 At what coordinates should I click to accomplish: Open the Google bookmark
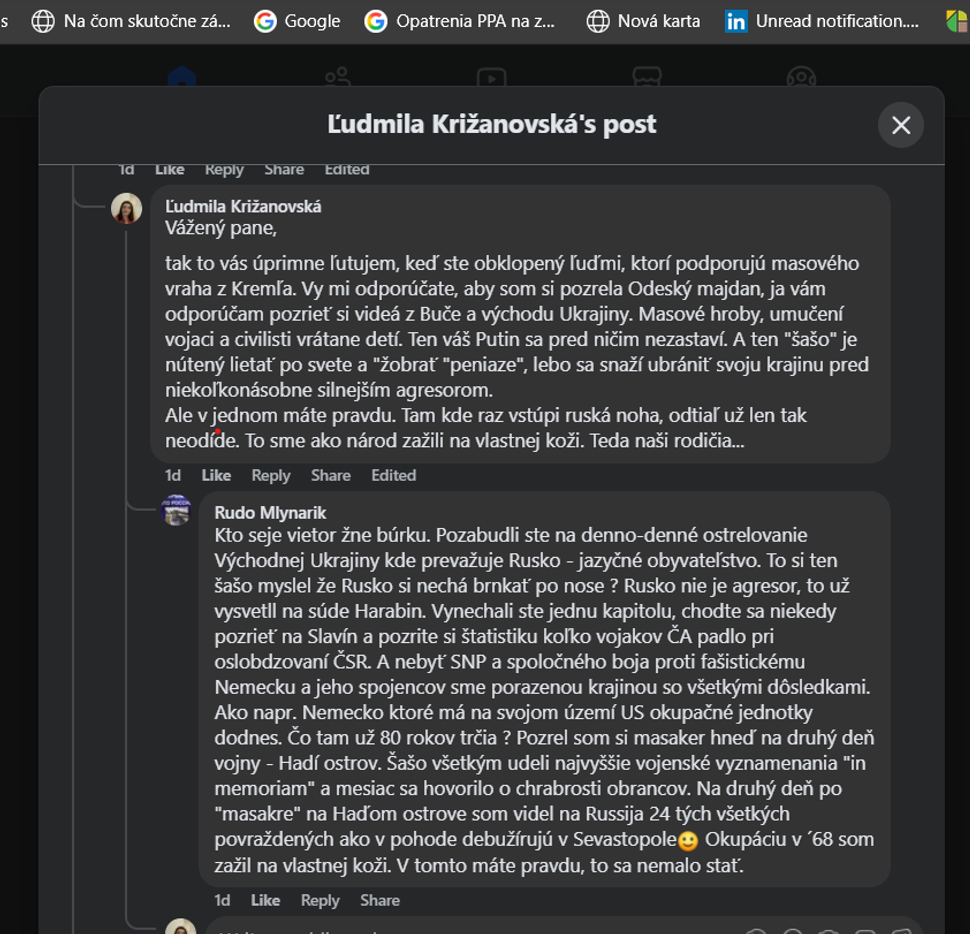point(297,22)
